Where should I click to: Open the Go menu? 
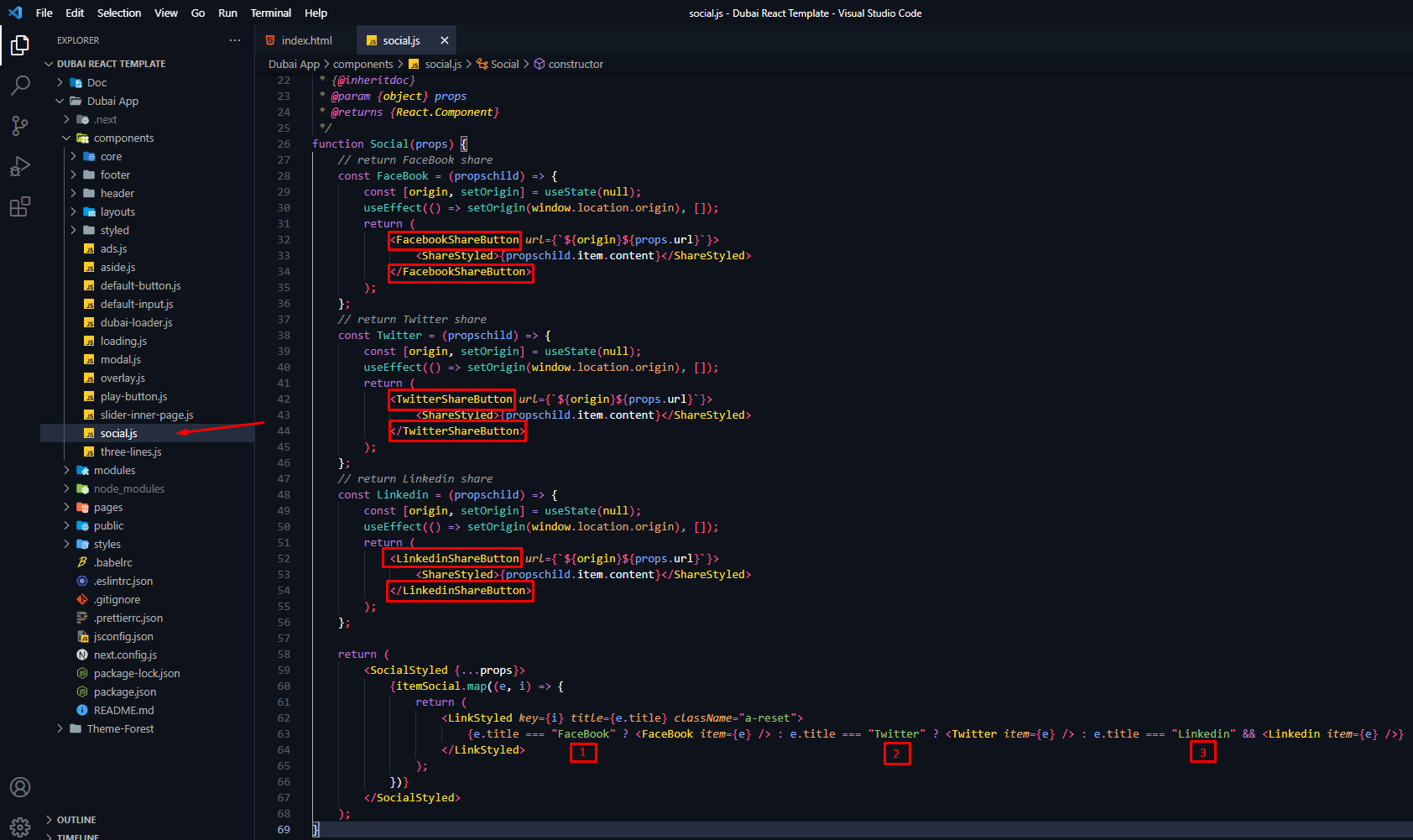click(x=198, y=13)
